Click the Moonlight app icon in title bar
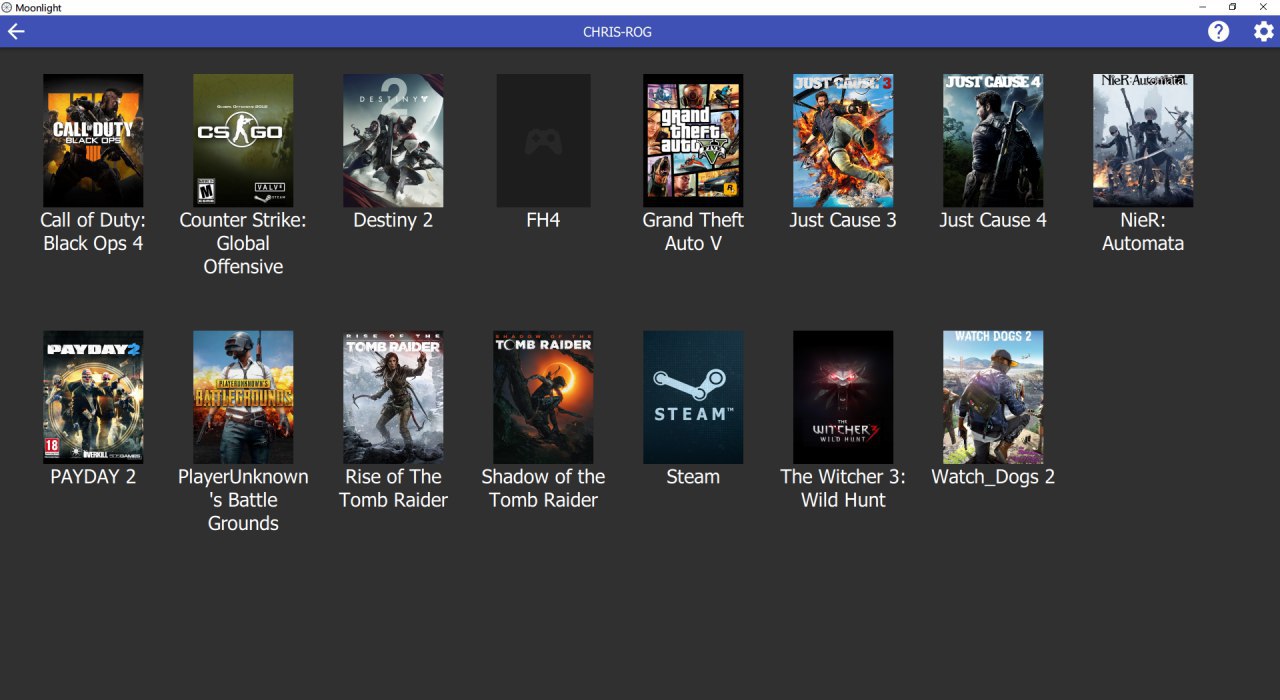The image size is (1280, 700). click(x=7, y=7)
